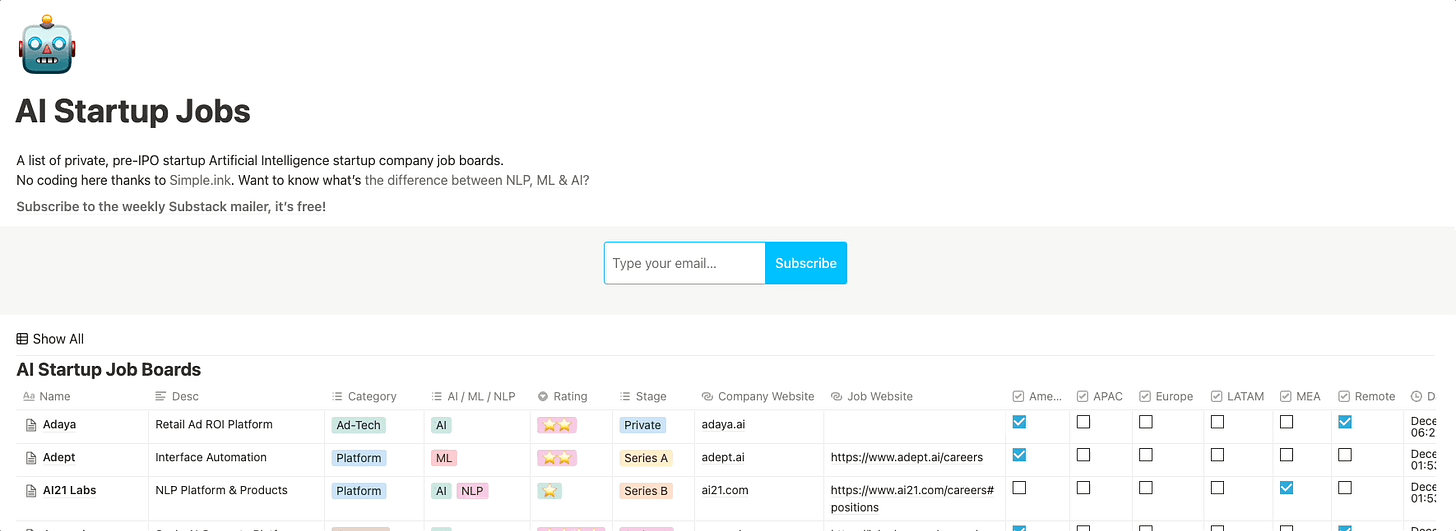
Task: Click the robot emoji page icon
Action: (x=47, y=44)
